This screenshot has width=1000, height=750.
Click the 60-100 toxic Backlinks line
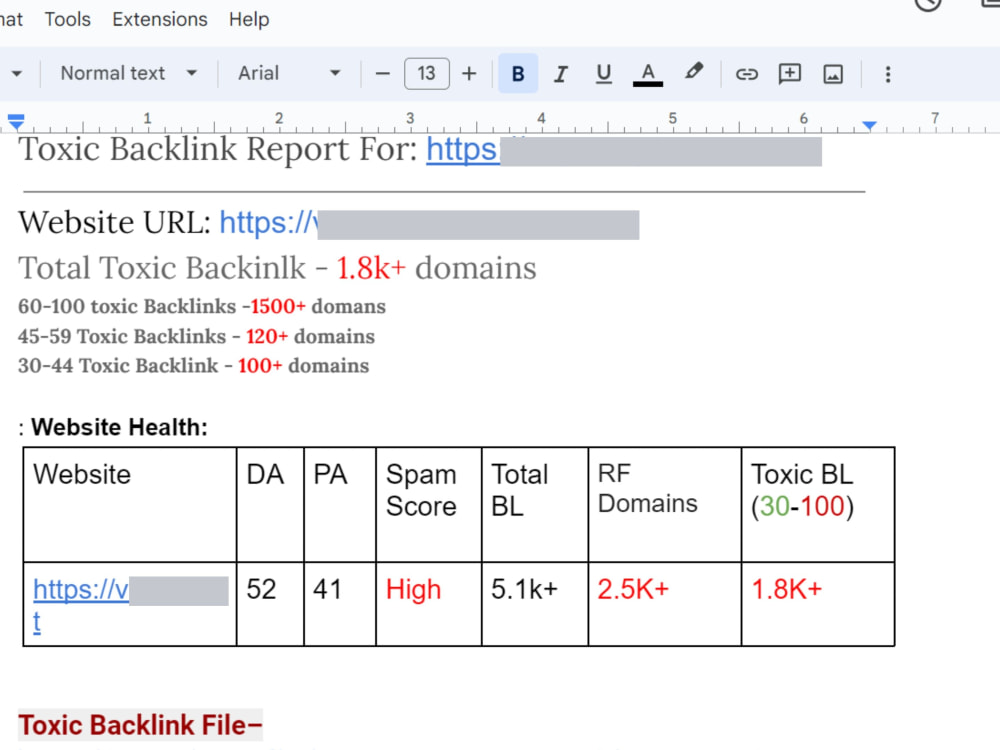tap(202, 307)
